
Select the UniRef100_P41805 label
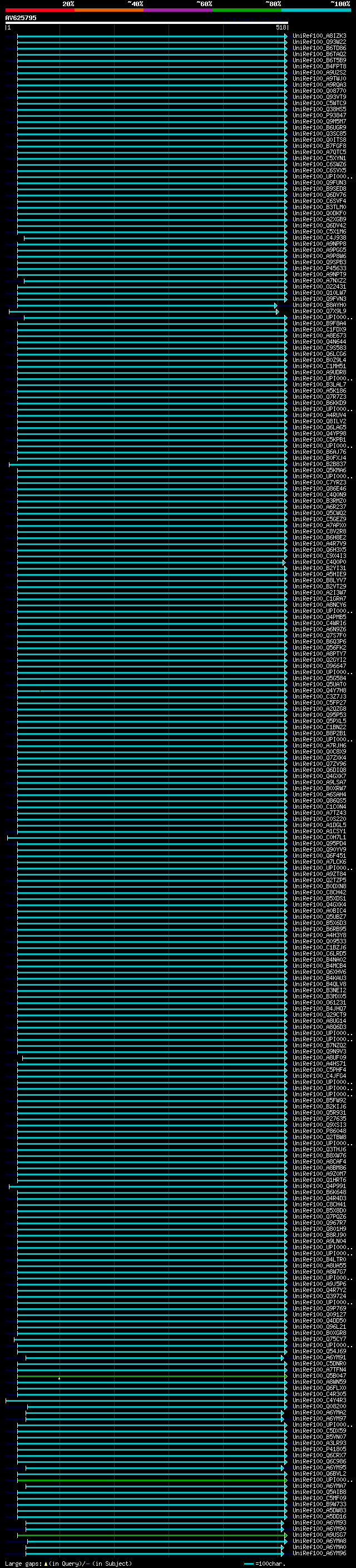319,1450
